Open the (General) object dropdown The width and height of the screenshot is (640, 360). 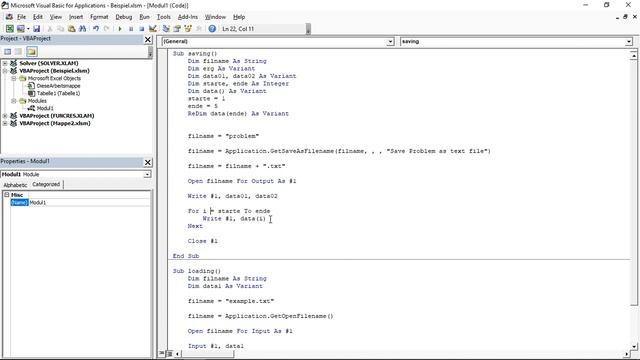coord(390,41)
